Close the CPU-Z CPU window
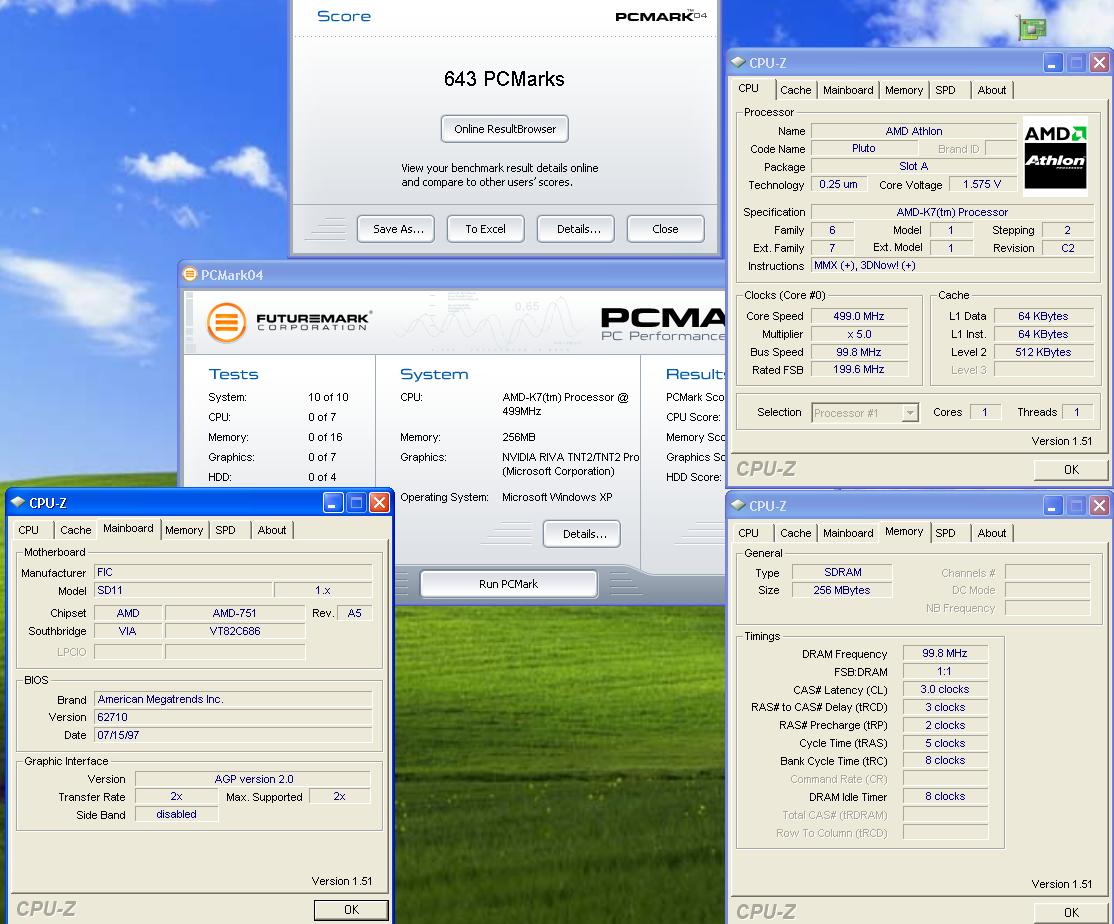 [1100, 62]
